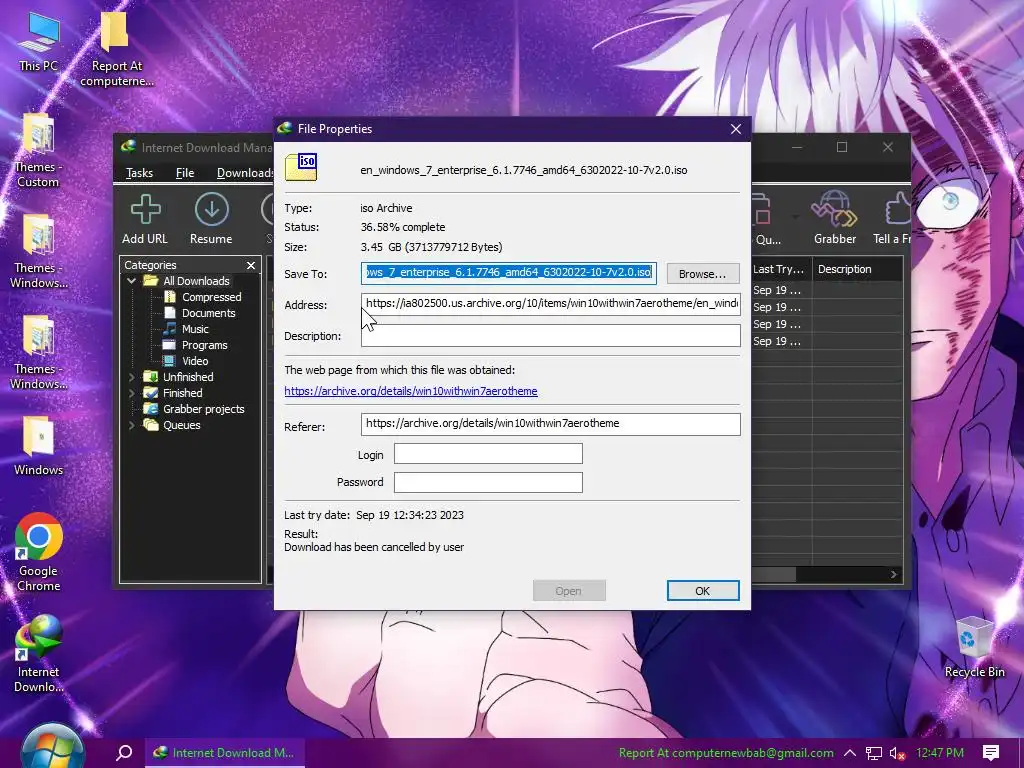Viewport: 1024px width, 768px height.
Task: Click the muted volume tray icon
Action: [x=897, y=753]
